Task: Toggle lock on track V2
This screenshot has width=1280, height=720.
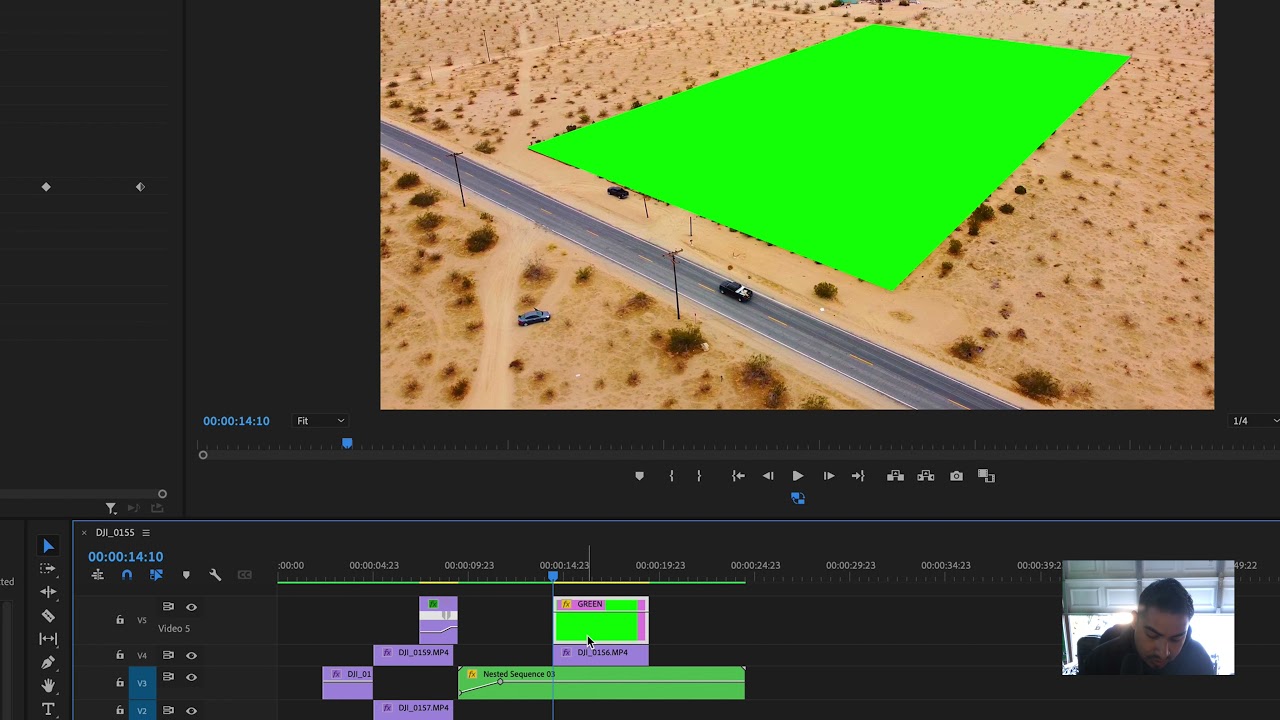Action: (x=120, y=710)
